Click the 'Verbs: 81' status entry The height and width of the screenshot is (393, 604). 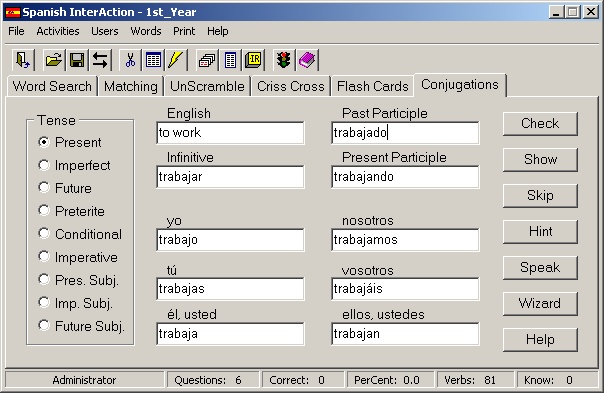[x=475, y=380]
